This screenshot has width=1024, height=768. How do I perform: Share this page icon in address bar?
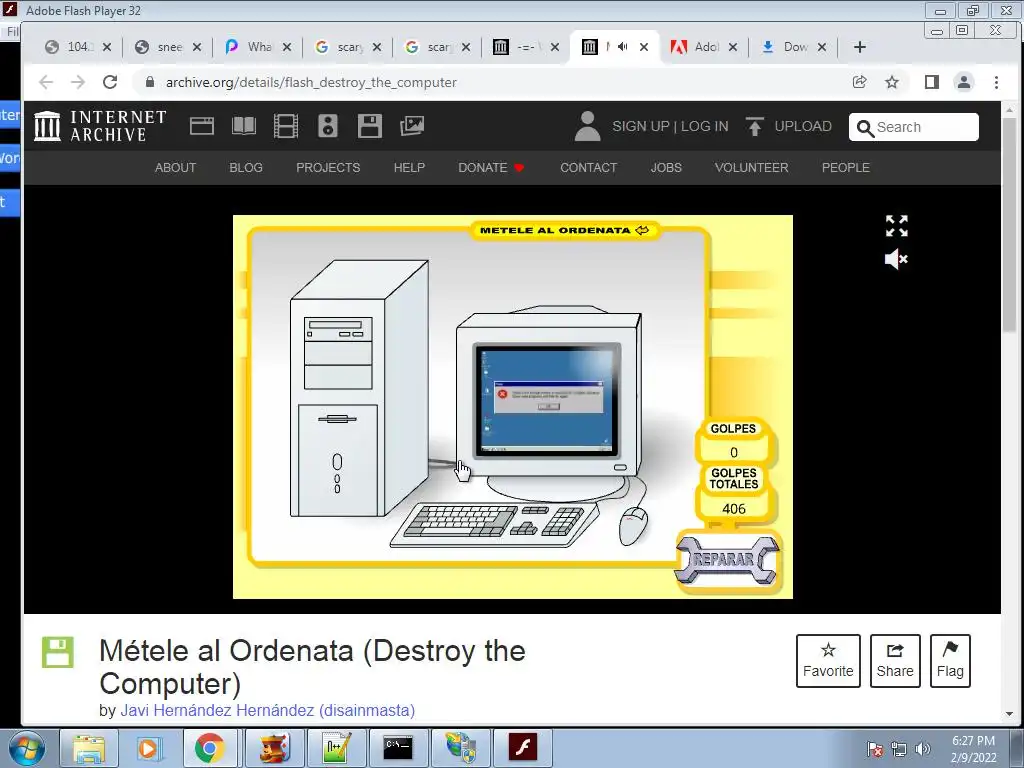pos(859,82)
